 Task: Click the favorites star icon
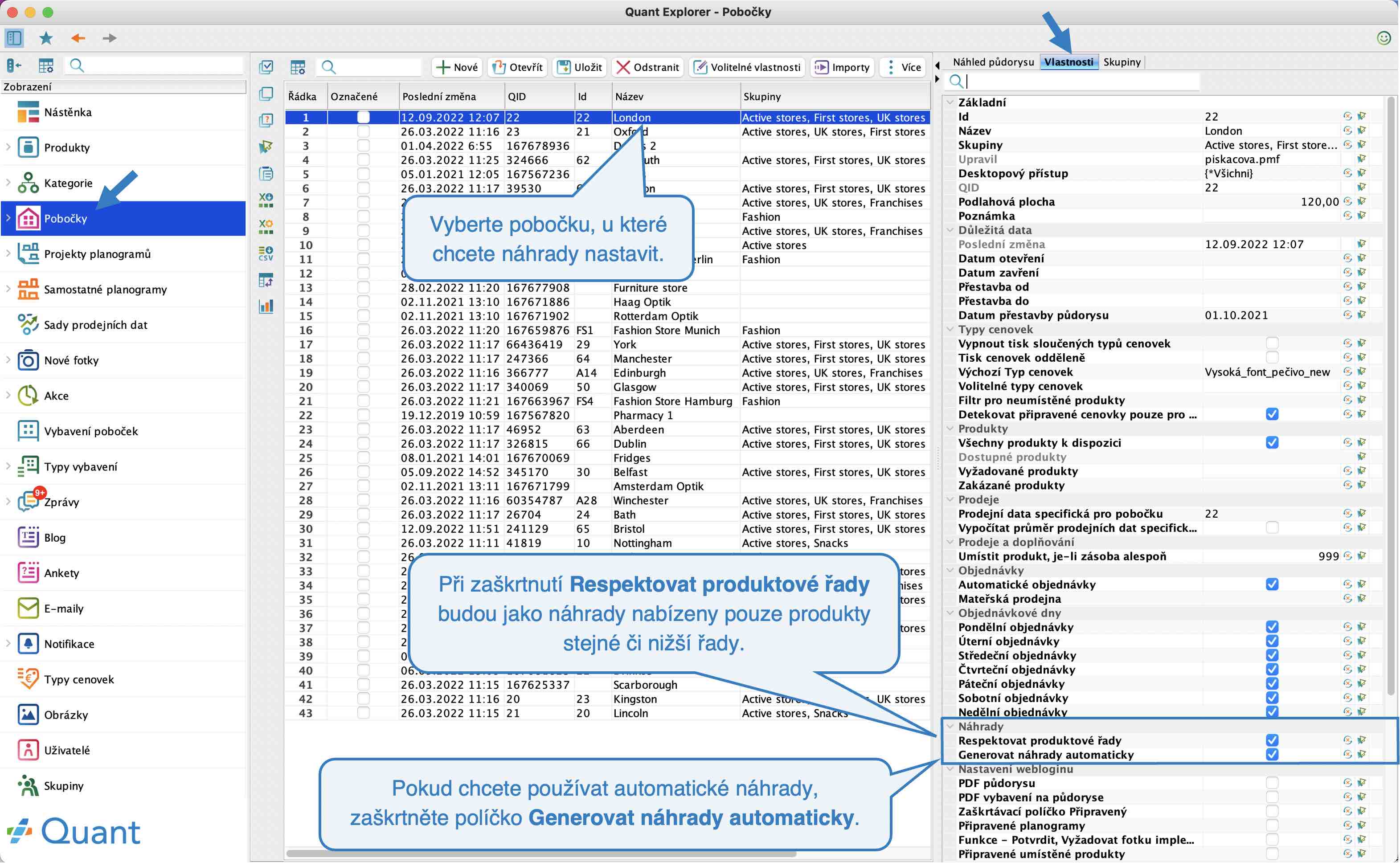click(46, 38)
